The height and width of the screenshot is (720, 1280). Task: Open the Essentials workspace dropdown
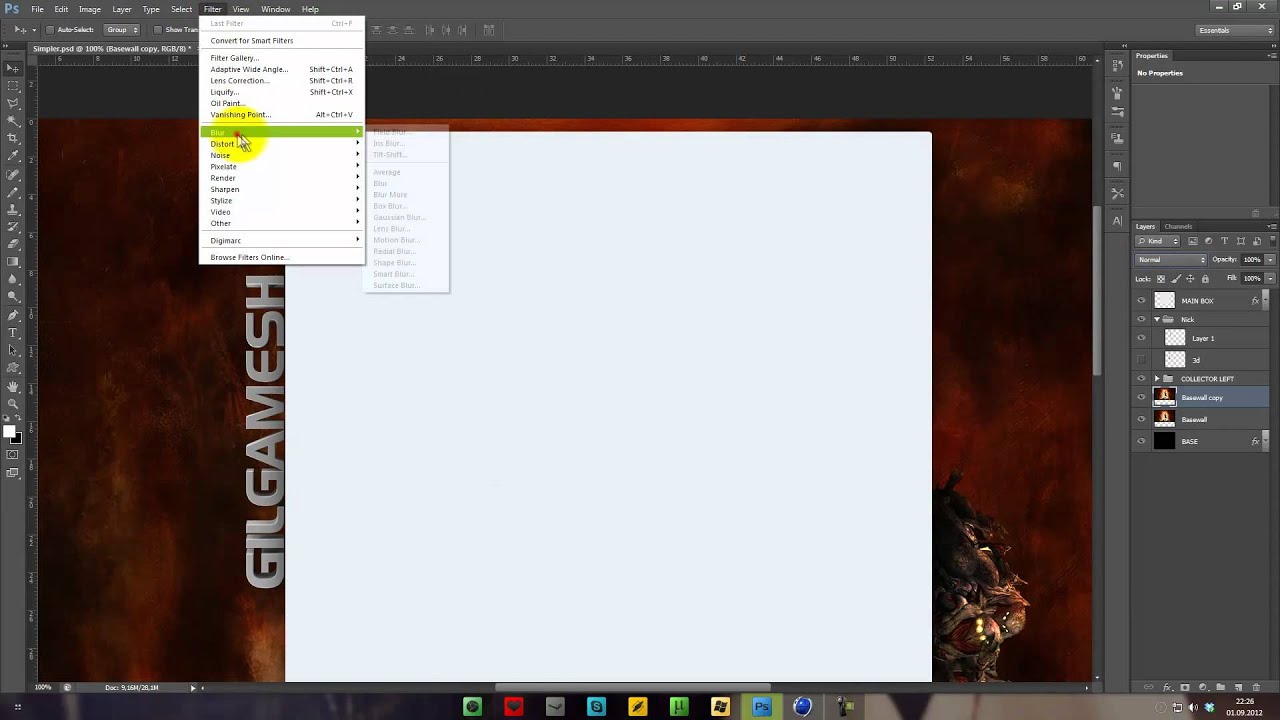click(1235, 30)
